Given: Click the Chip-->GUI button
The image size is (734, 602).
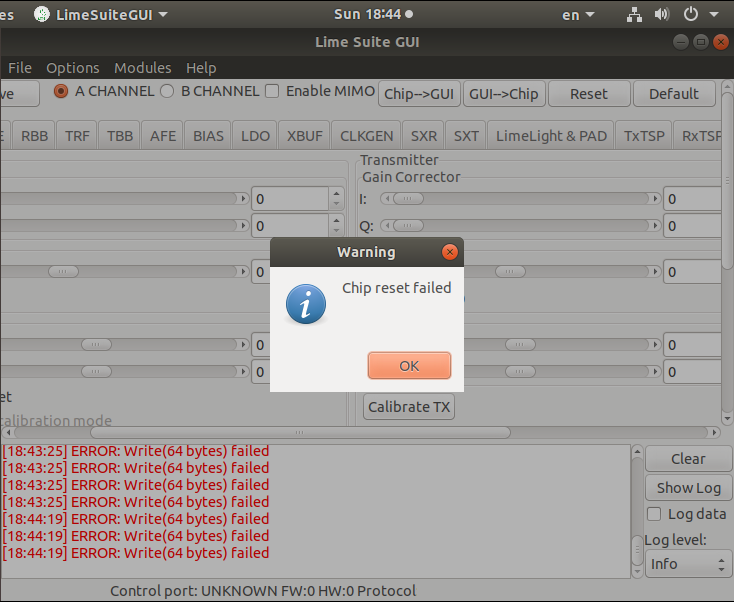Looking at the screenshot, I should [x=419, y=94].
